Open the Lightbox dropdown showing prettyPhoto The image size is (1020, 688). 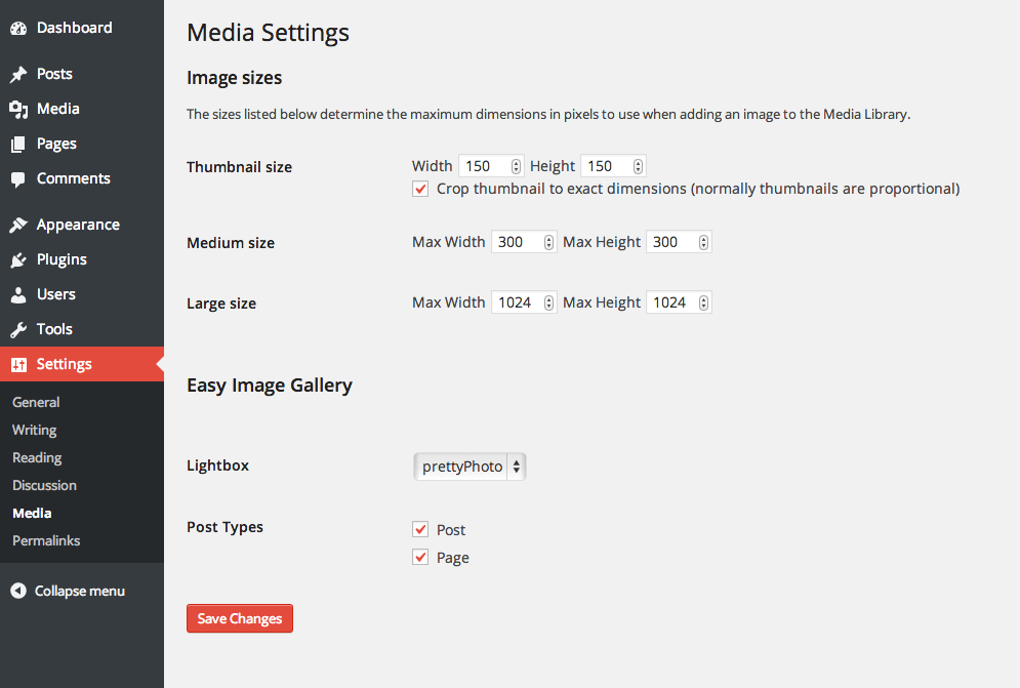coord(469,466)
